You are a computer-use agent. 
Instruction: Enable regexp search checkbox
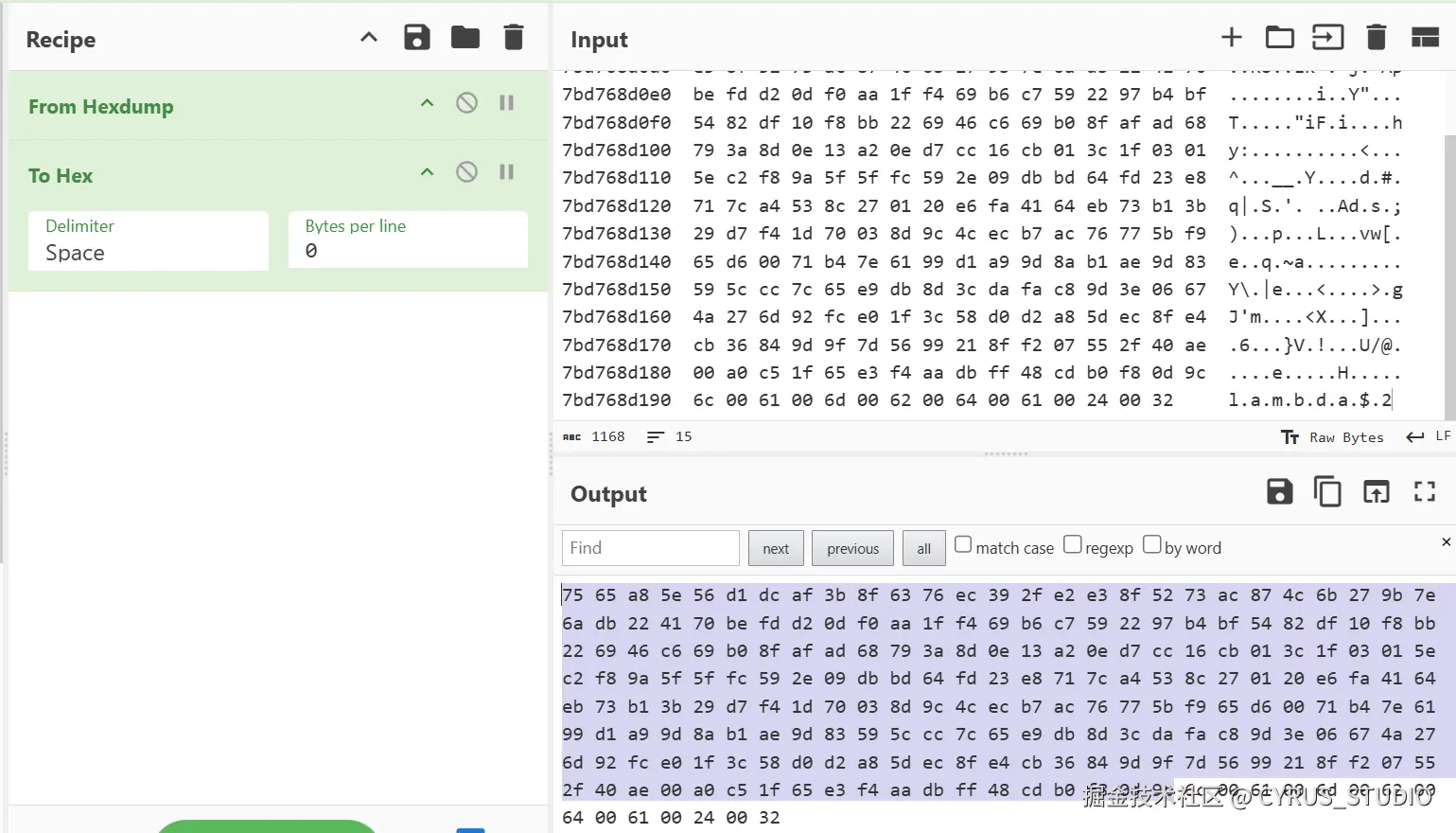(1072, 544)
